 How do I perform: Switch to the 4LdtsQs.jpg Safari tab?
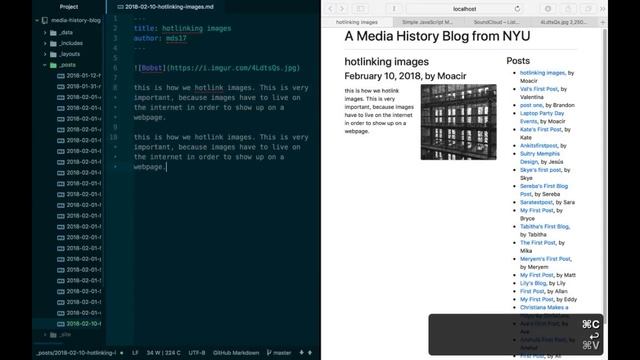(x=565, y=22)
